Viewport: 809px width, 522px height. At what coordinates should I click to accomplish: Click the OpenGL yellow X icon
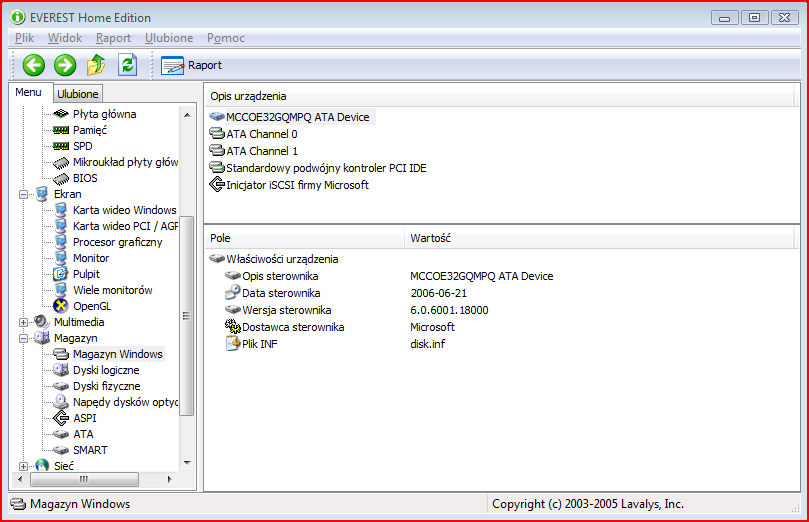(x=61, y=306)
